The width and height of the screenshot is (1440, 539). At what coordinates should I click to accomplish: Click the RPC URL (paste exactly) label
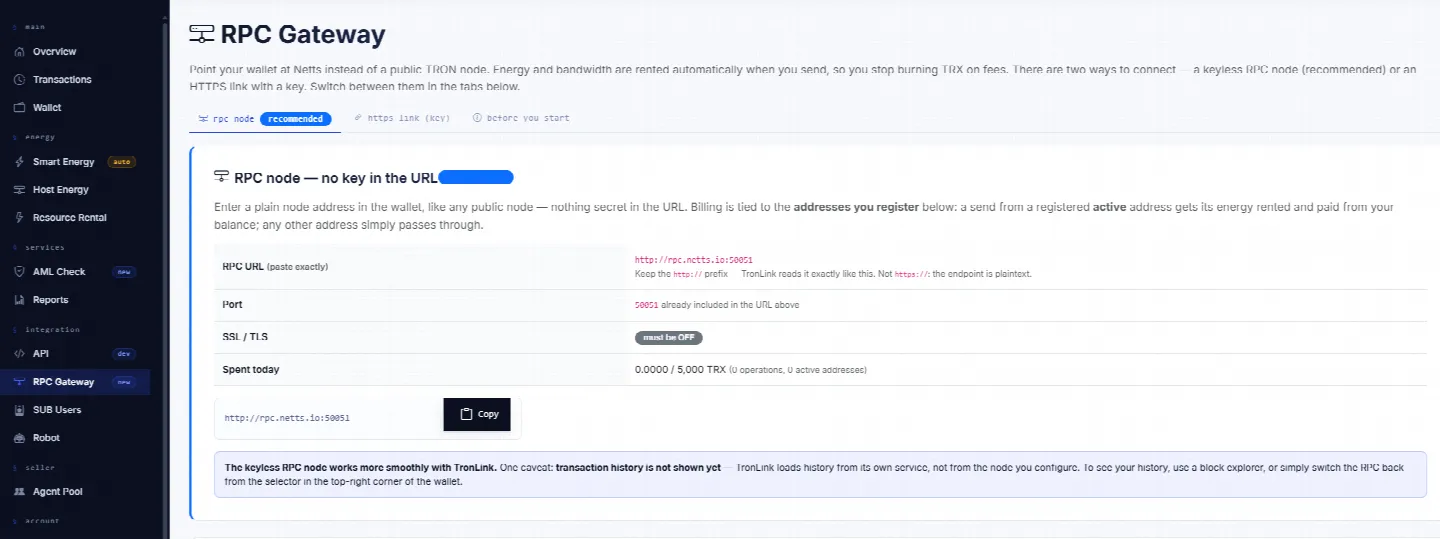275,267
